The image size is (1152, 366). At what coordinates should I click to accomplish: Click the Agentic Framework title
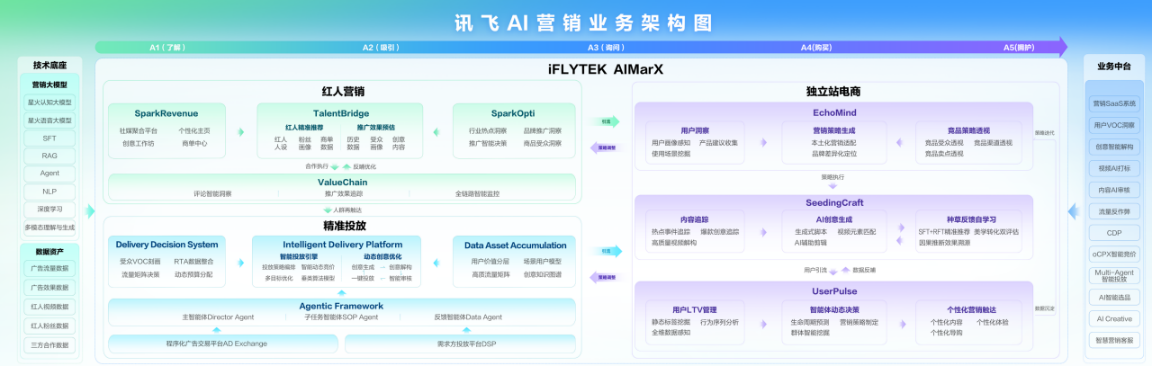click(341, 306)
